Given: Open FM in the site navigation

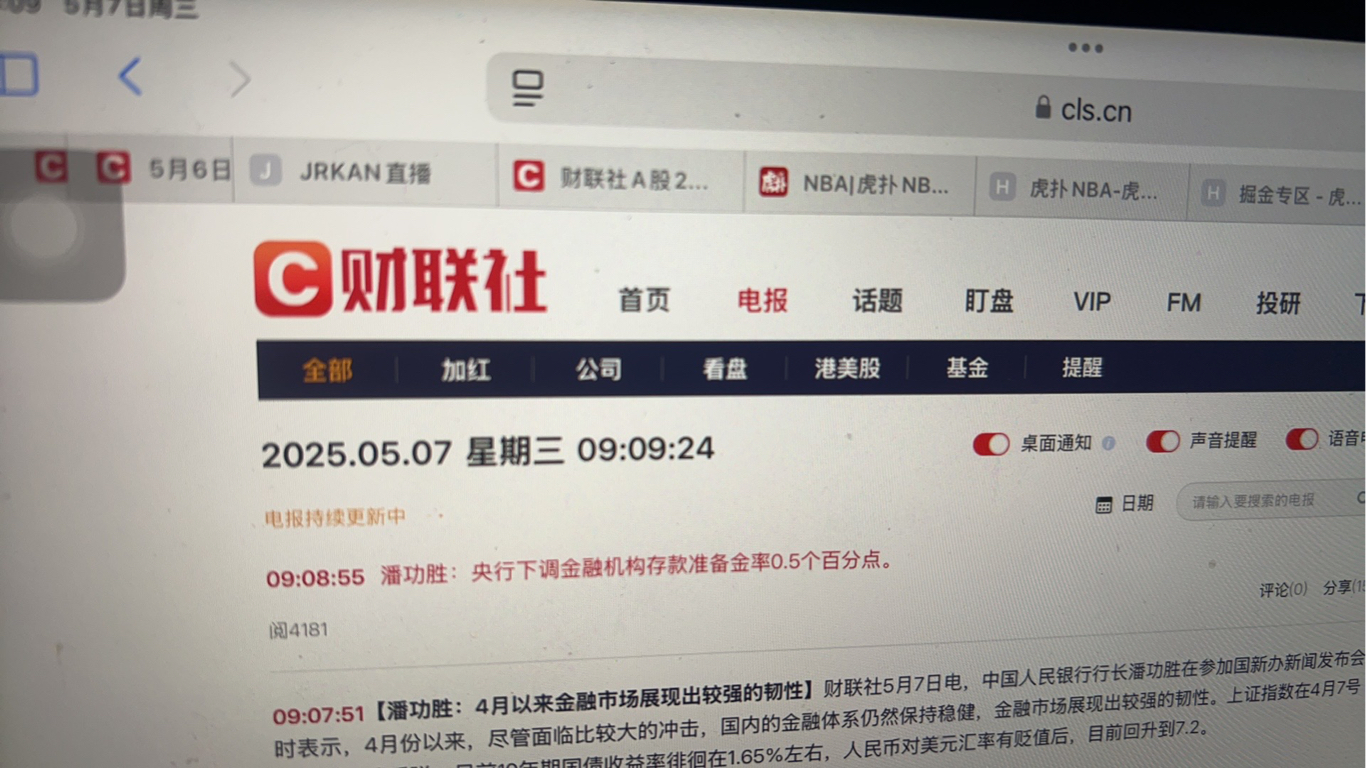Looking at the screenshot, I should point(1183,303).
